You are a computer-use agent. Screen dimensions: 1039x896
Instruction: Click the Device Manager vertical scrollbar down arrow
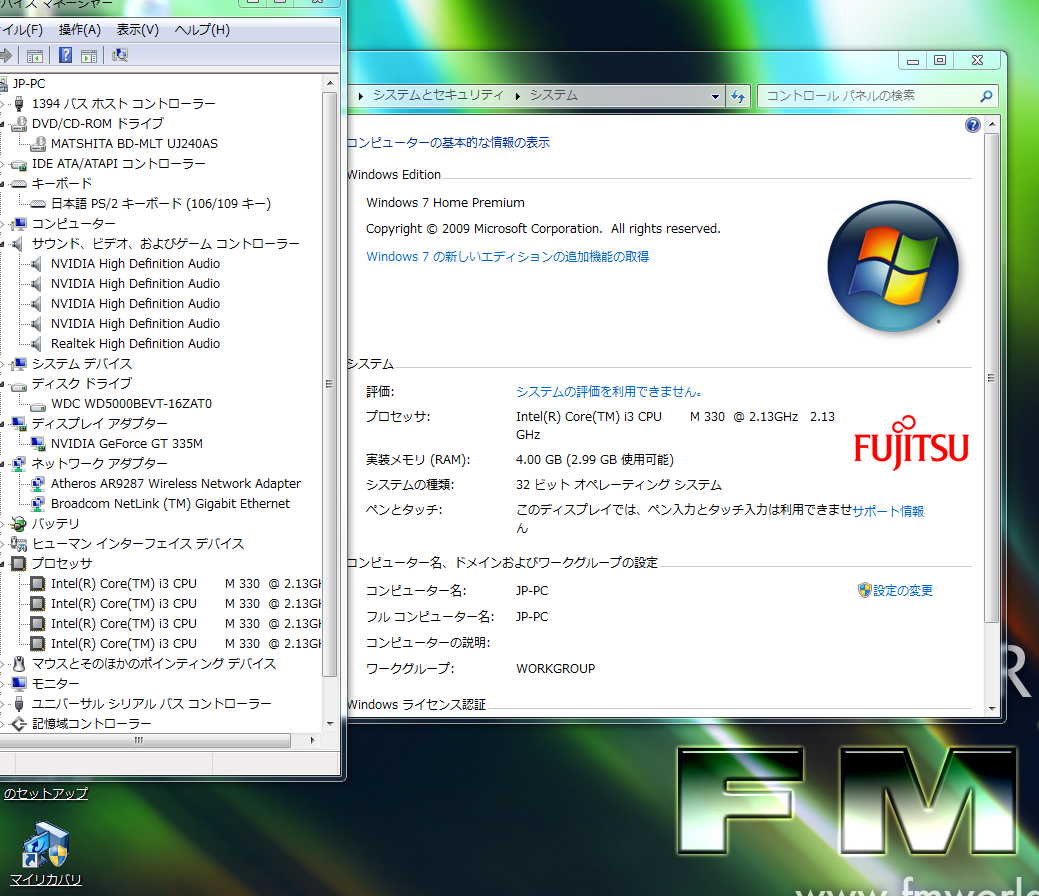(330, 724)
